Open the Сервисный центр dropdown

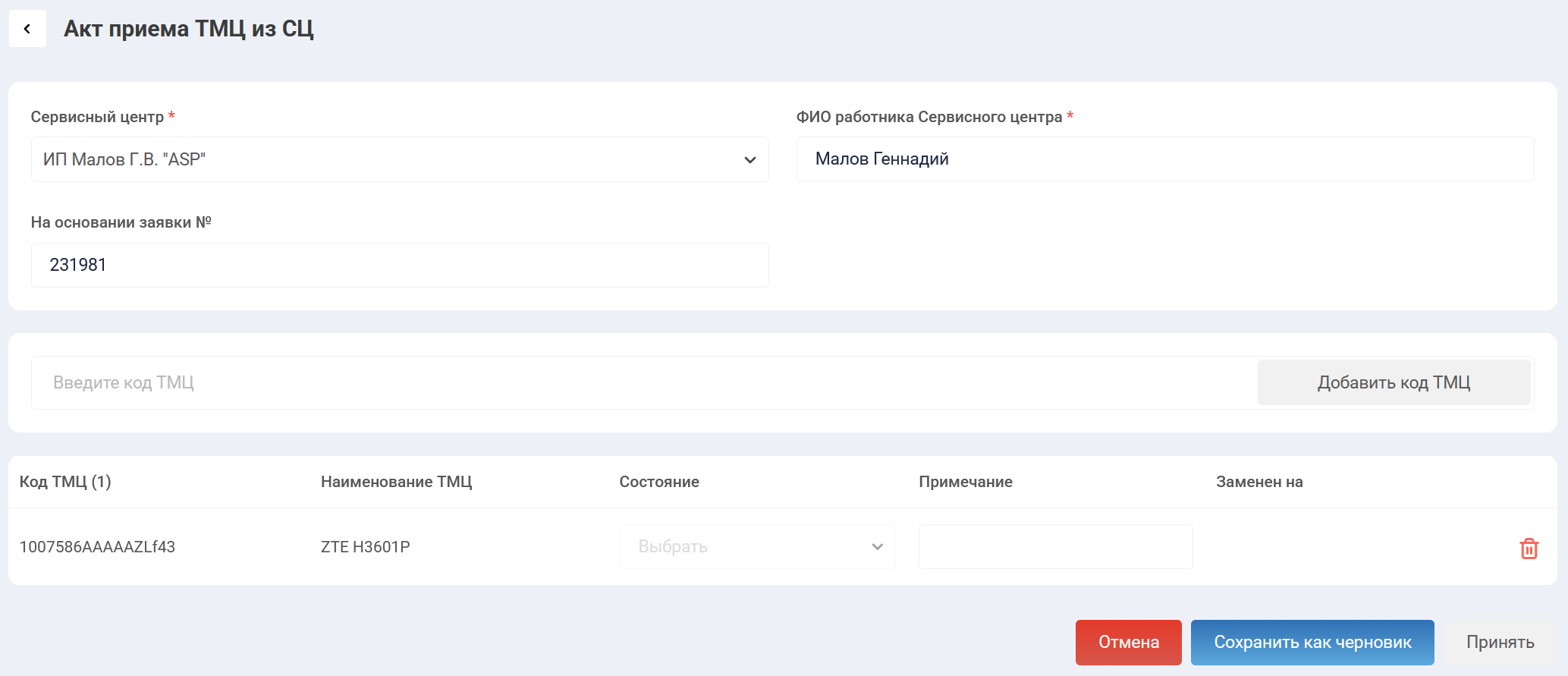(399, 159)
